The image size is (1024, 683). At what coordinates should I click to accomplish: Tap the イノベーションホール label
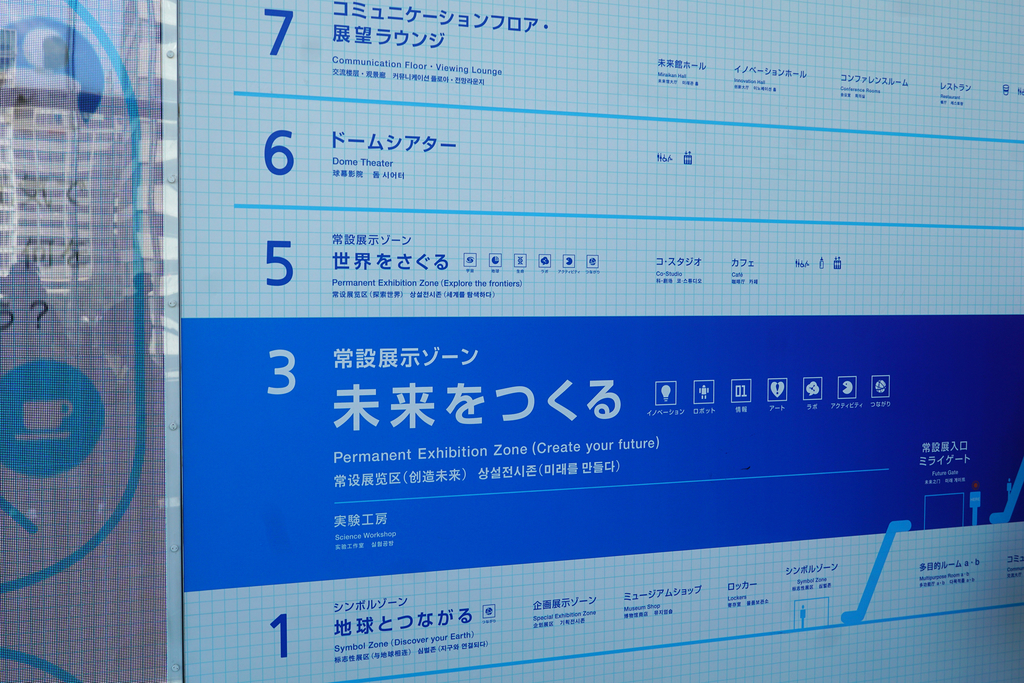(769, 71)
